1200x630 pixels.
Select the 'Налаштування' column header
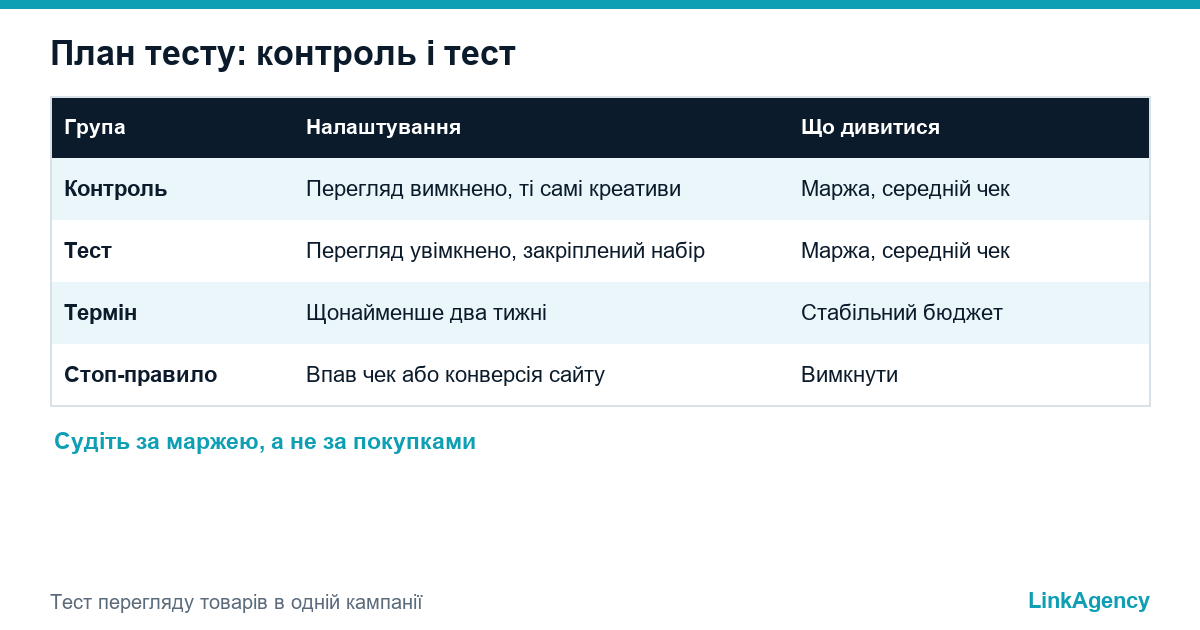[x=383, y=127]
